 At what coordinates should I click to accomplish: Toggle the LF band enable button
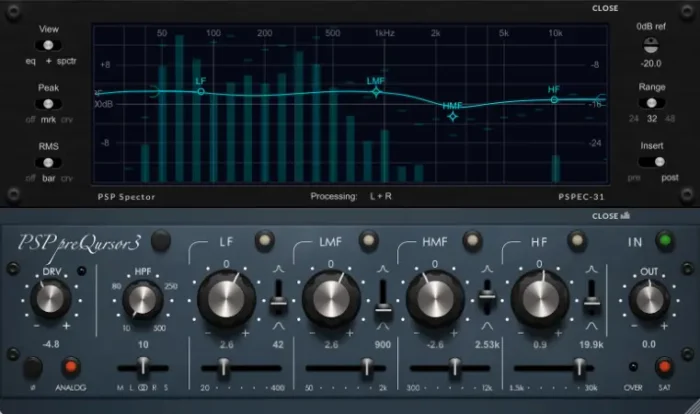point(264,240)
